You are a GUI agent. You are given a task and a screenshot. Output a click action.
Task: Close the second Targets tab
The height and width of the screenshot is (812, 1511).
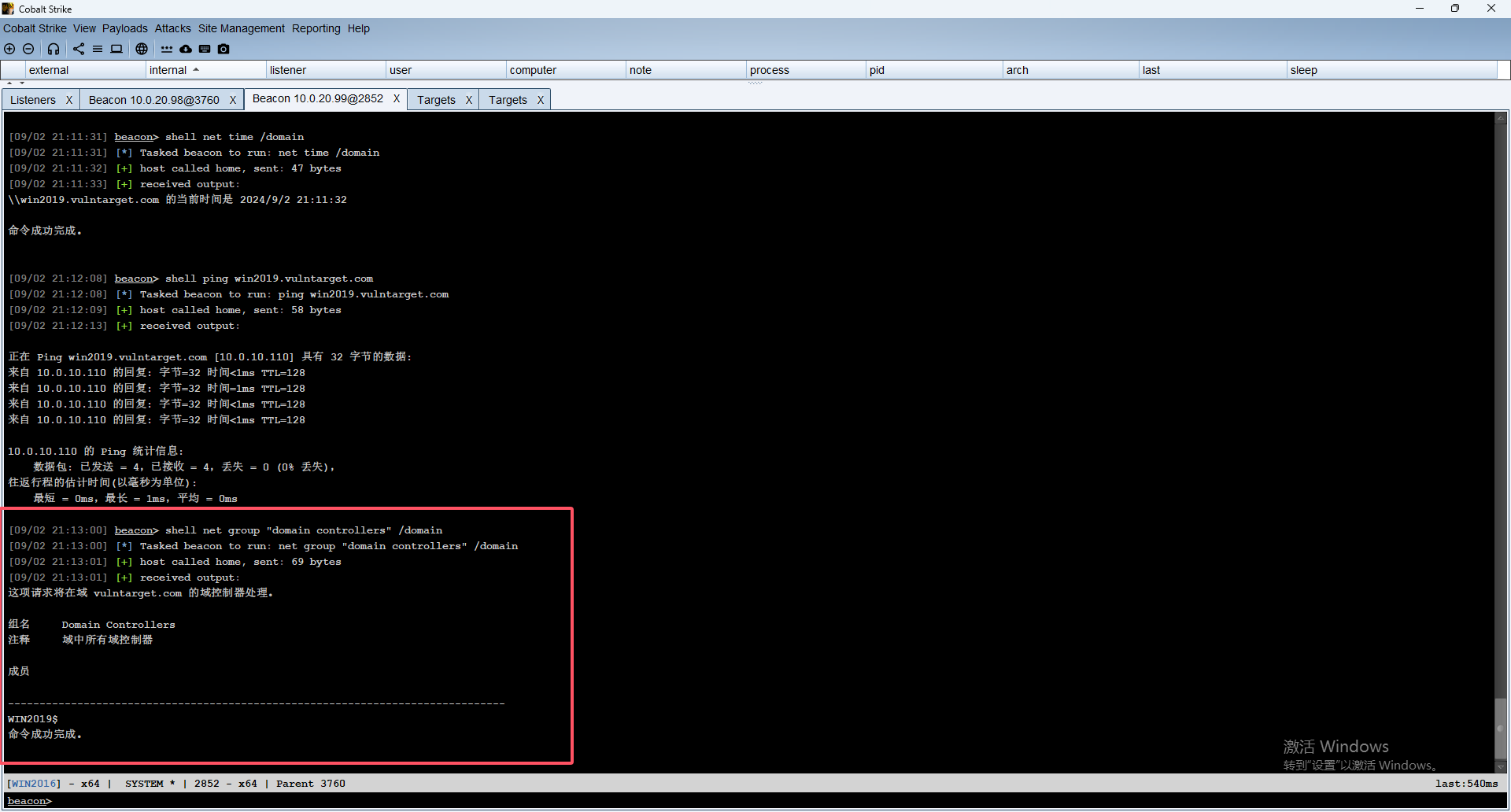(x=541, y=100)
